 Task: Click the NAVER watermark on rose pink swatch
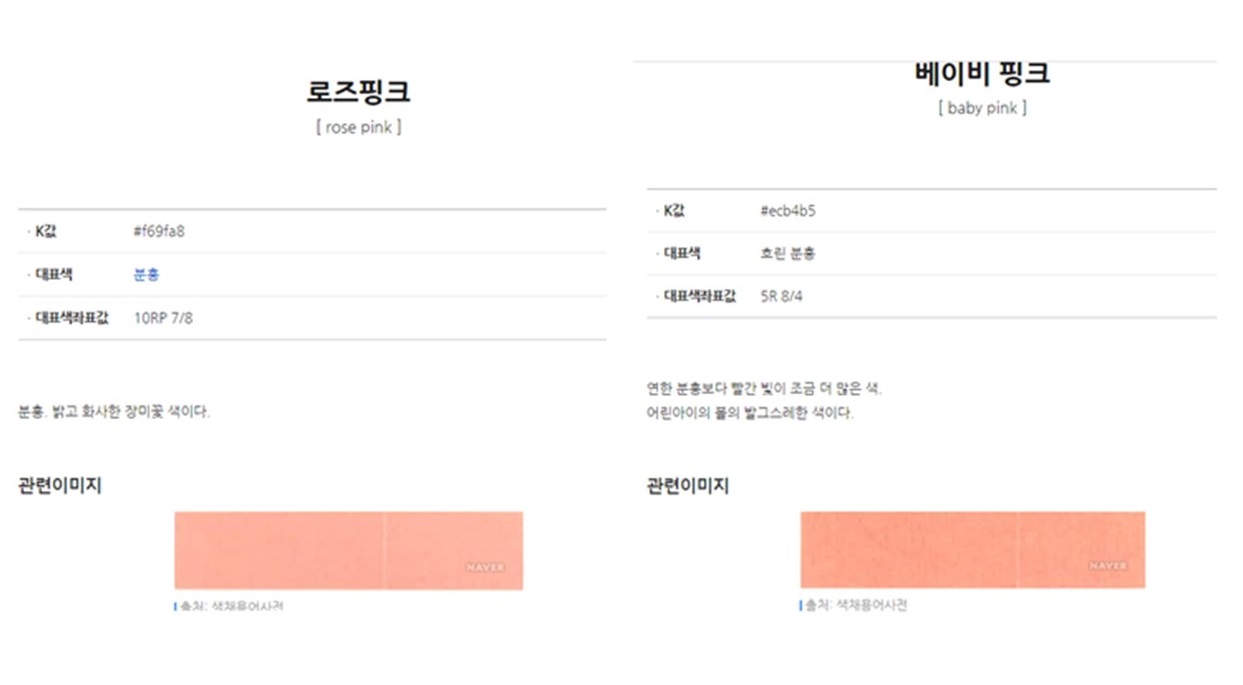point(485,568)
